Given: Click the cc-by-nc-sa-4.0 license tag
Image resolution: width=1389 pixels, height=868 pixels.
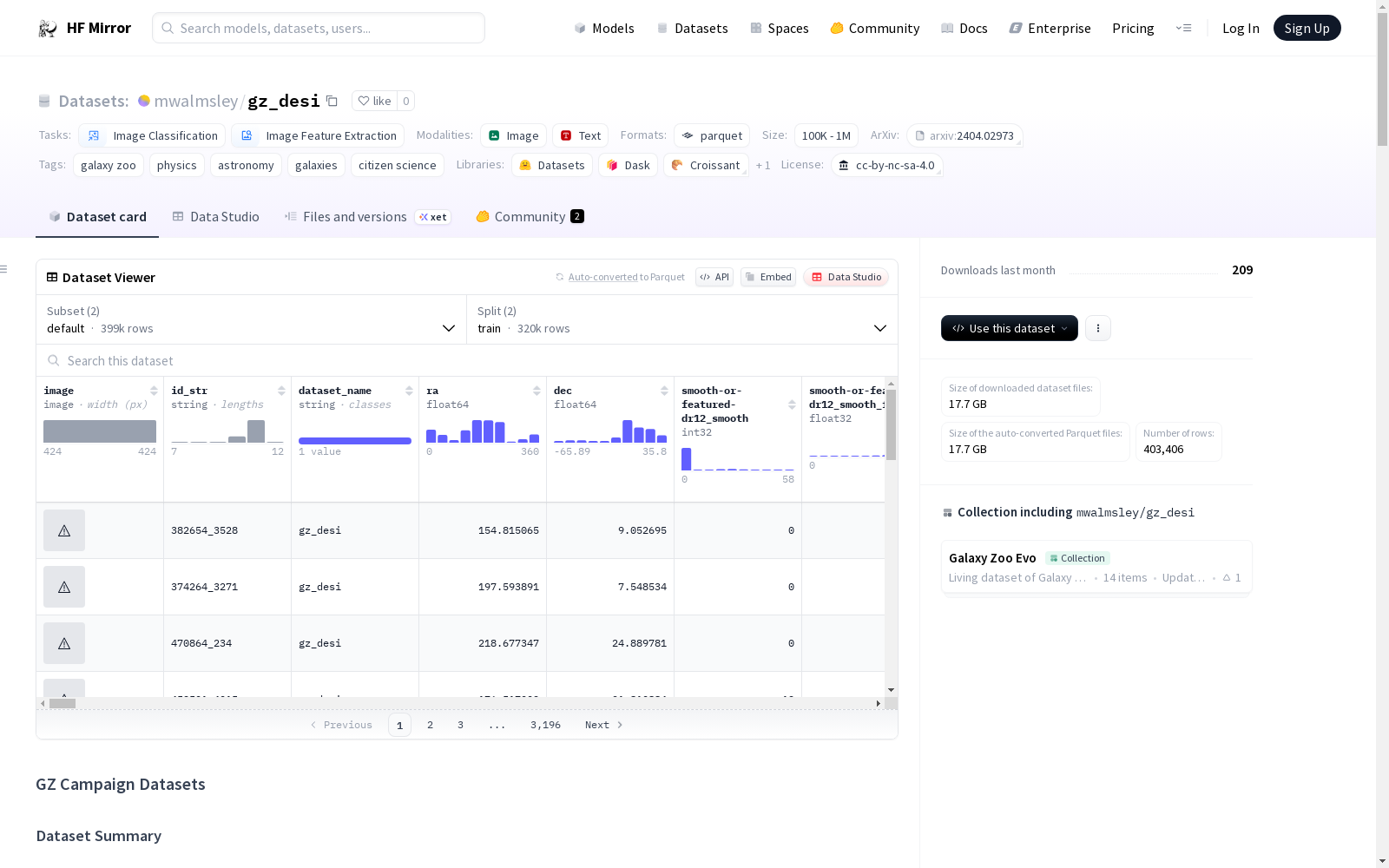Looking at the screenshot, I should tap(886, 165).
